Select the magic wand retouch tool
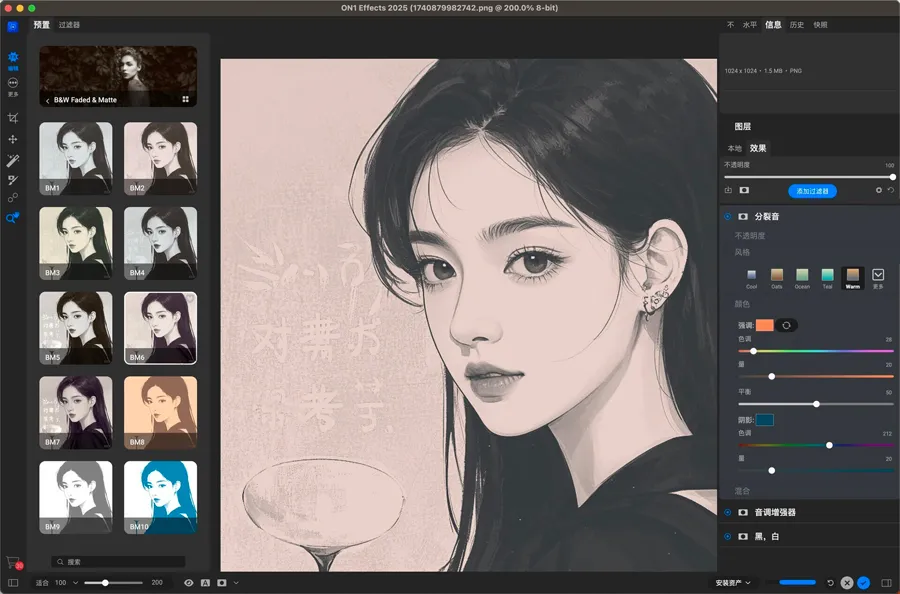The width and height of the screenshot is (900, 594). tap(13, 160)
